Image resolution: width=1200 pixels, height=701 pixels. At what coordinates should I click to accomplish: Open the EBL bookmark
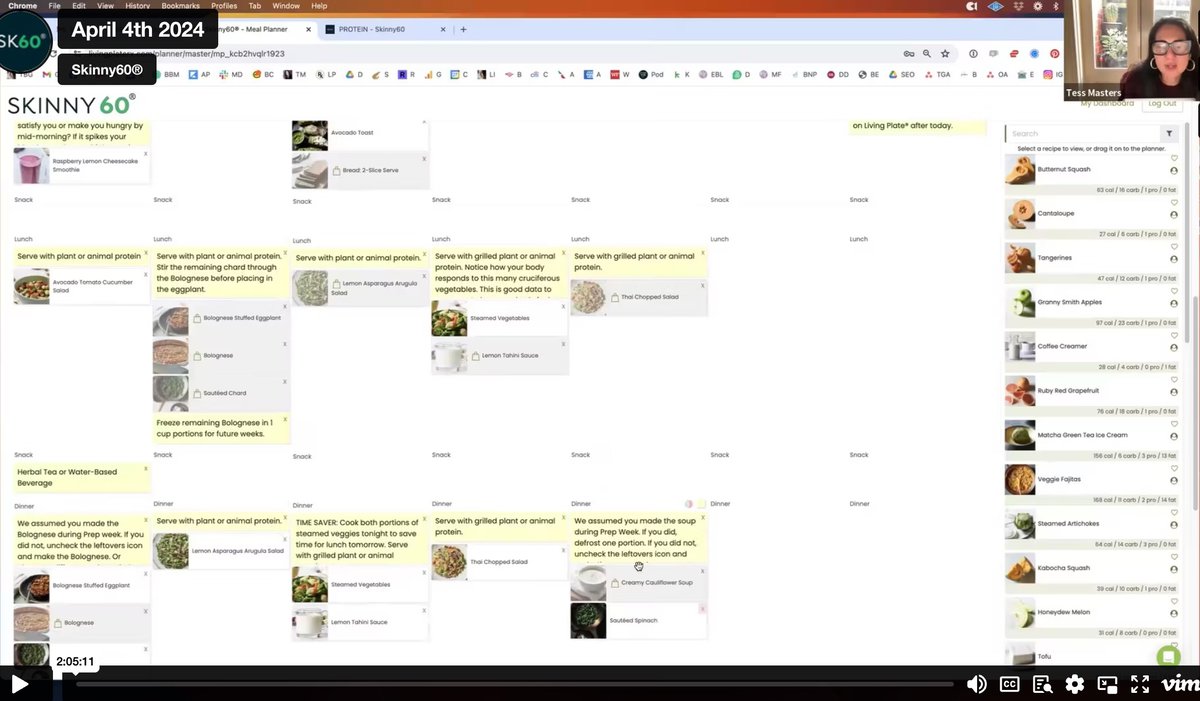(712, 74)
